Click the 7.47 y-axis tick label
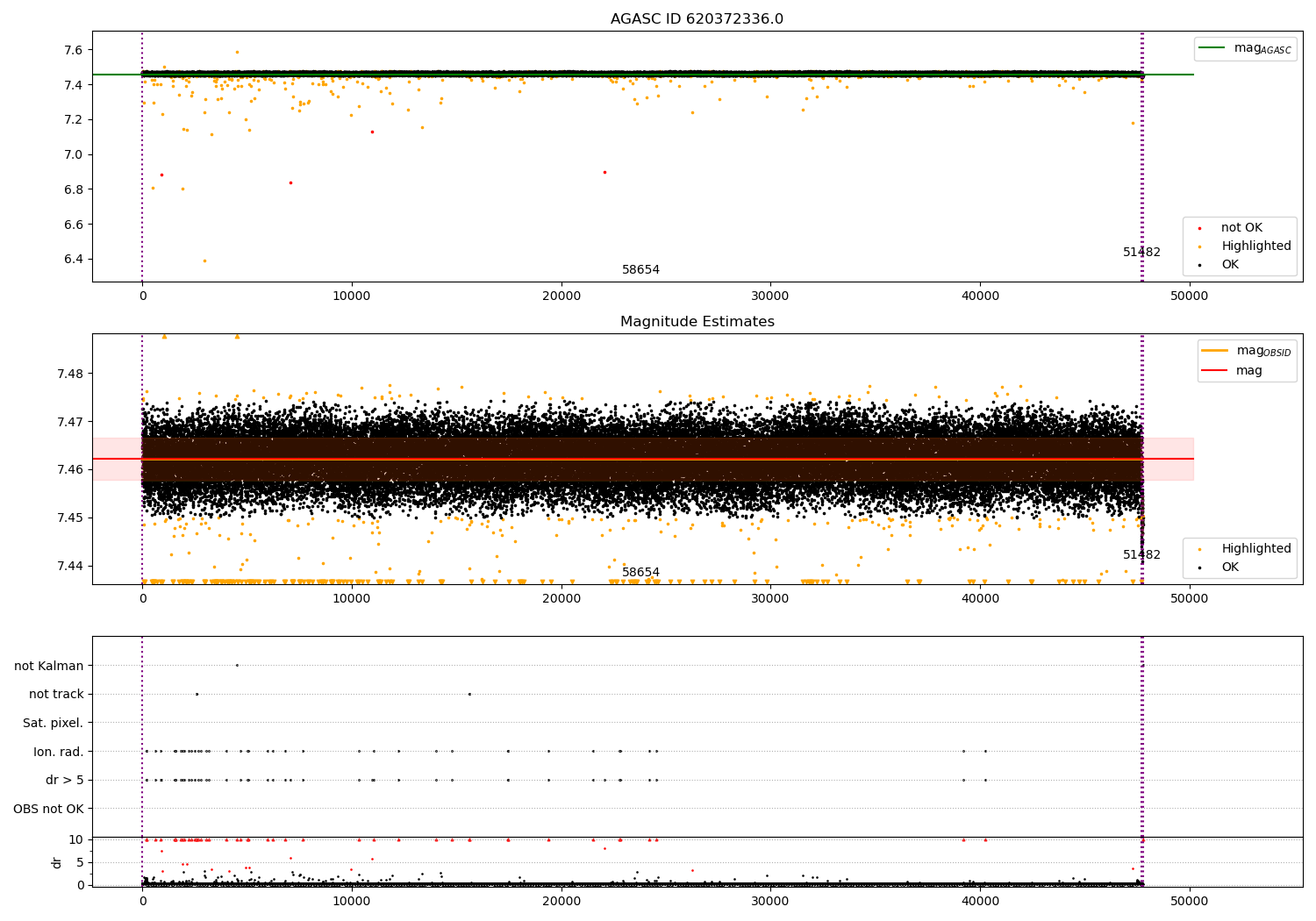Image resolution: width=1316 pixels, height=921 pixels. coord(70,422)
